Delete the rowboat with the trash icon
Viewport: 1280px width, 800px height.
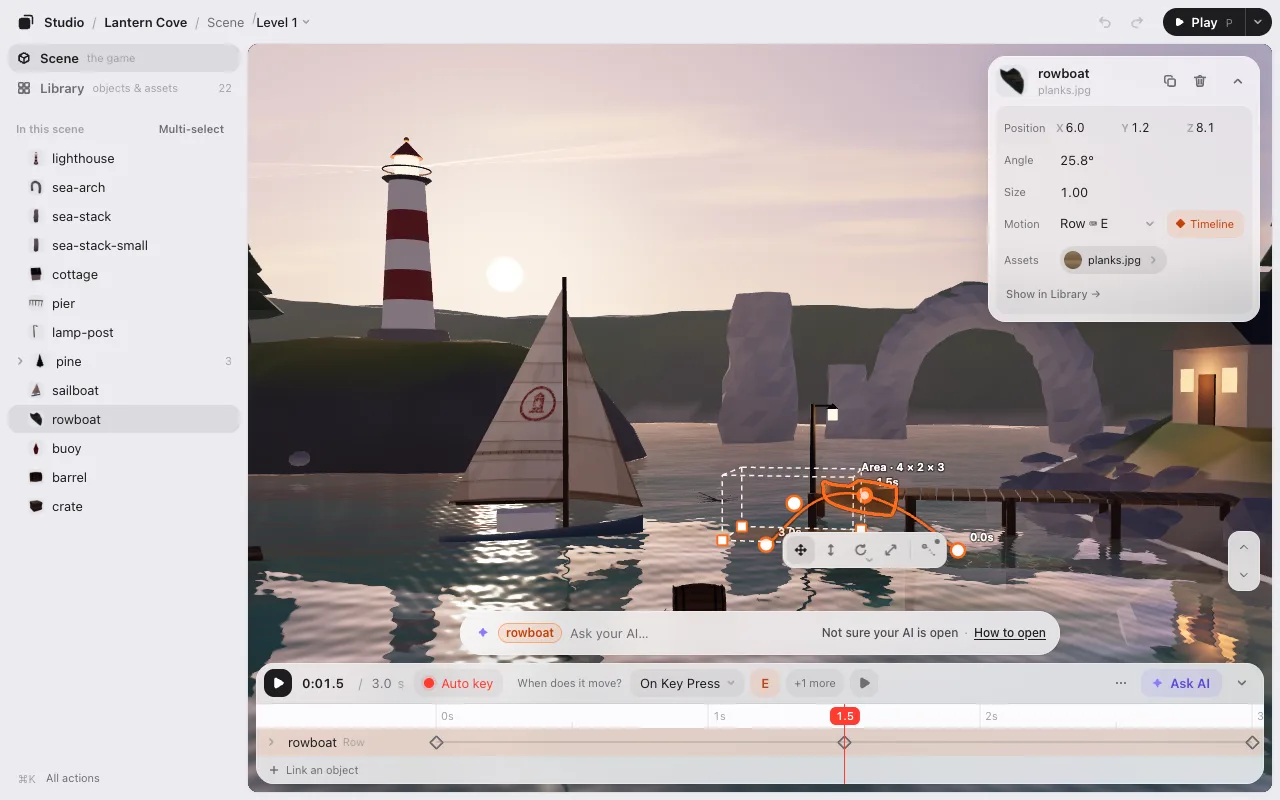[x=1200, y=81]
